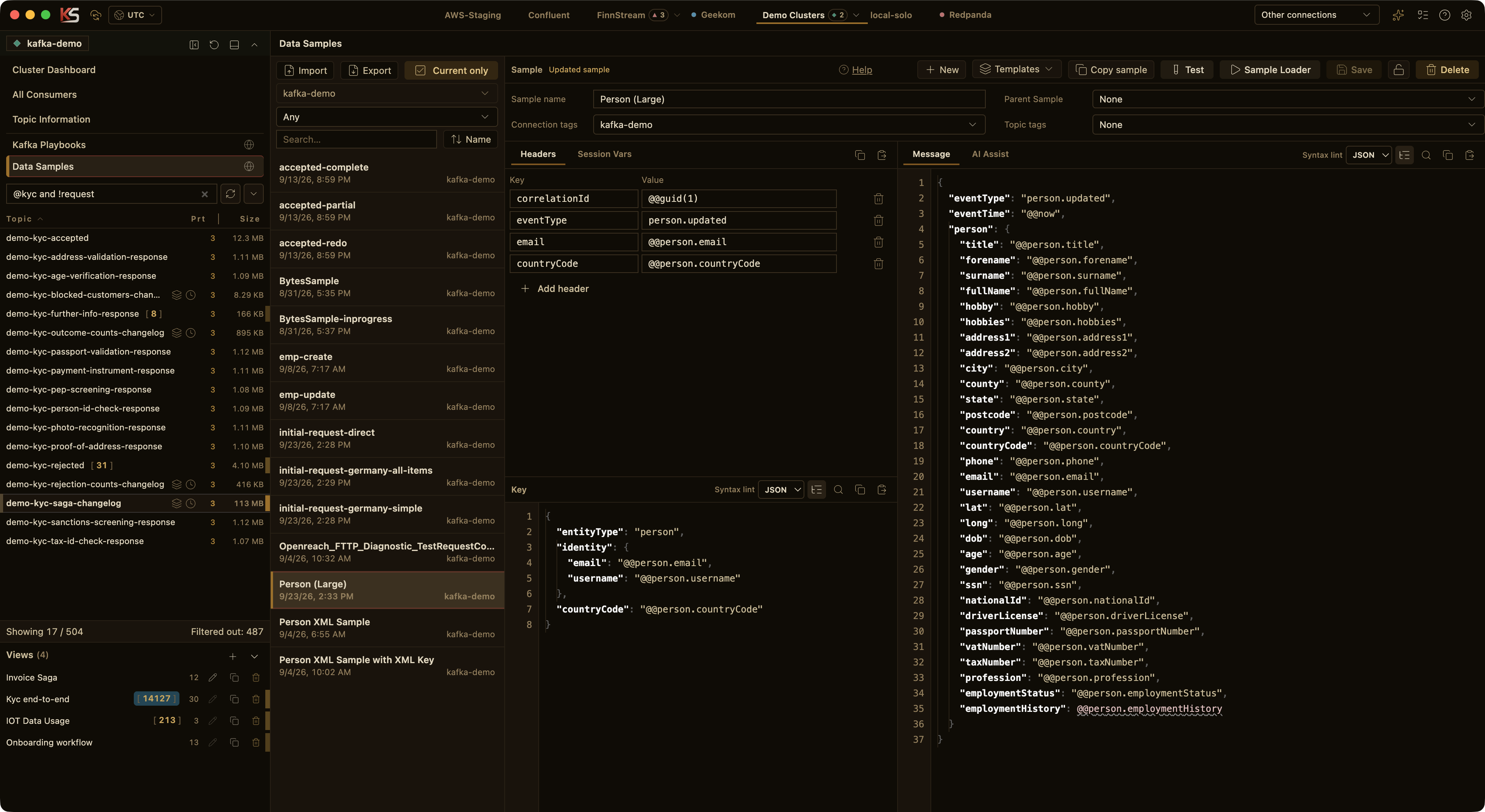Image resolution: width=1485 pixels, height=812 pixels.
Task: Switch to the Session Vars tab
Action: click(604, 154)
